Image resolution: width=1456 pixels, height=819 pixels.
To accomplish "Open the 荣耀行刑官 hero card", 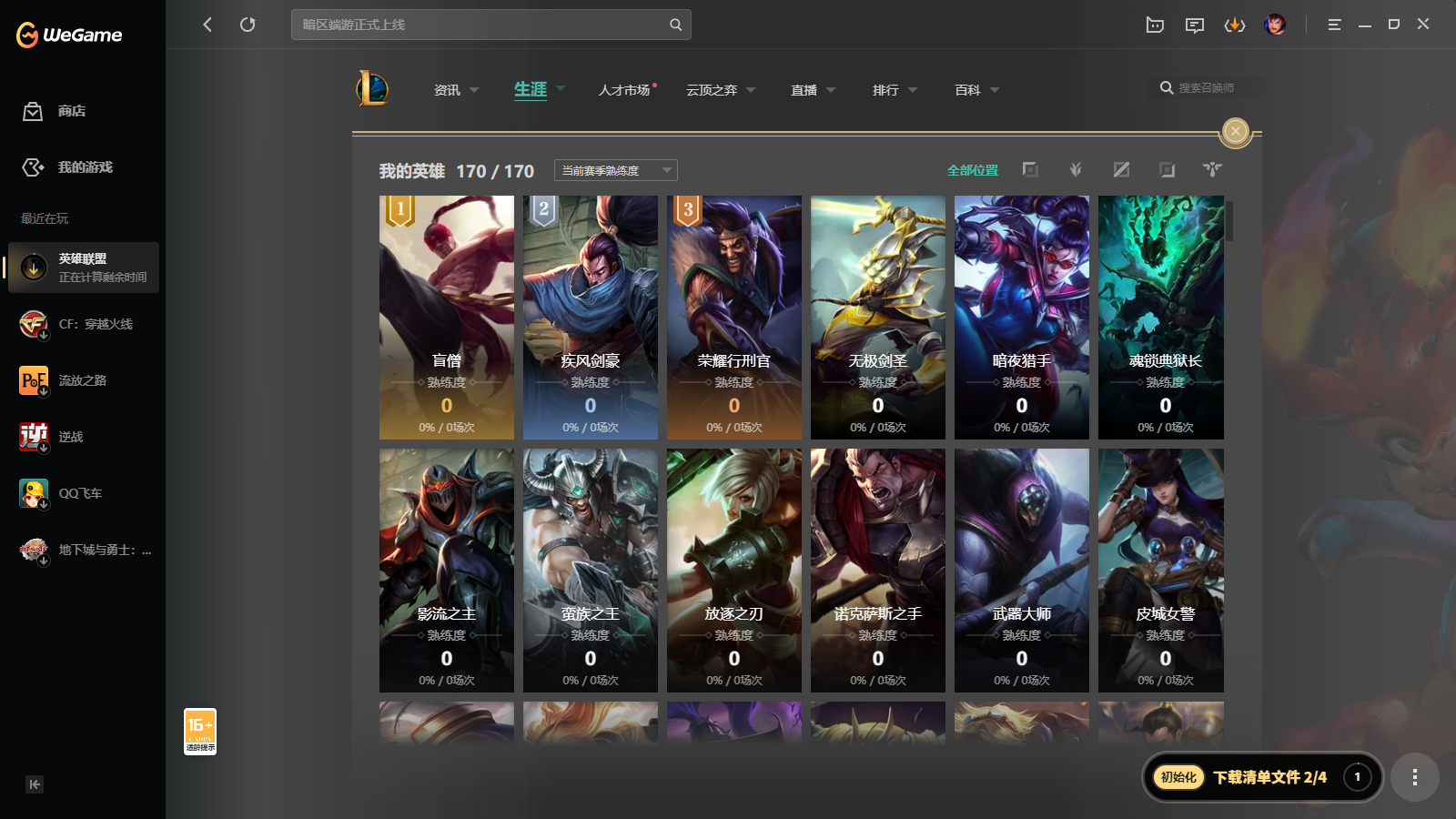I will pos(734,318).
